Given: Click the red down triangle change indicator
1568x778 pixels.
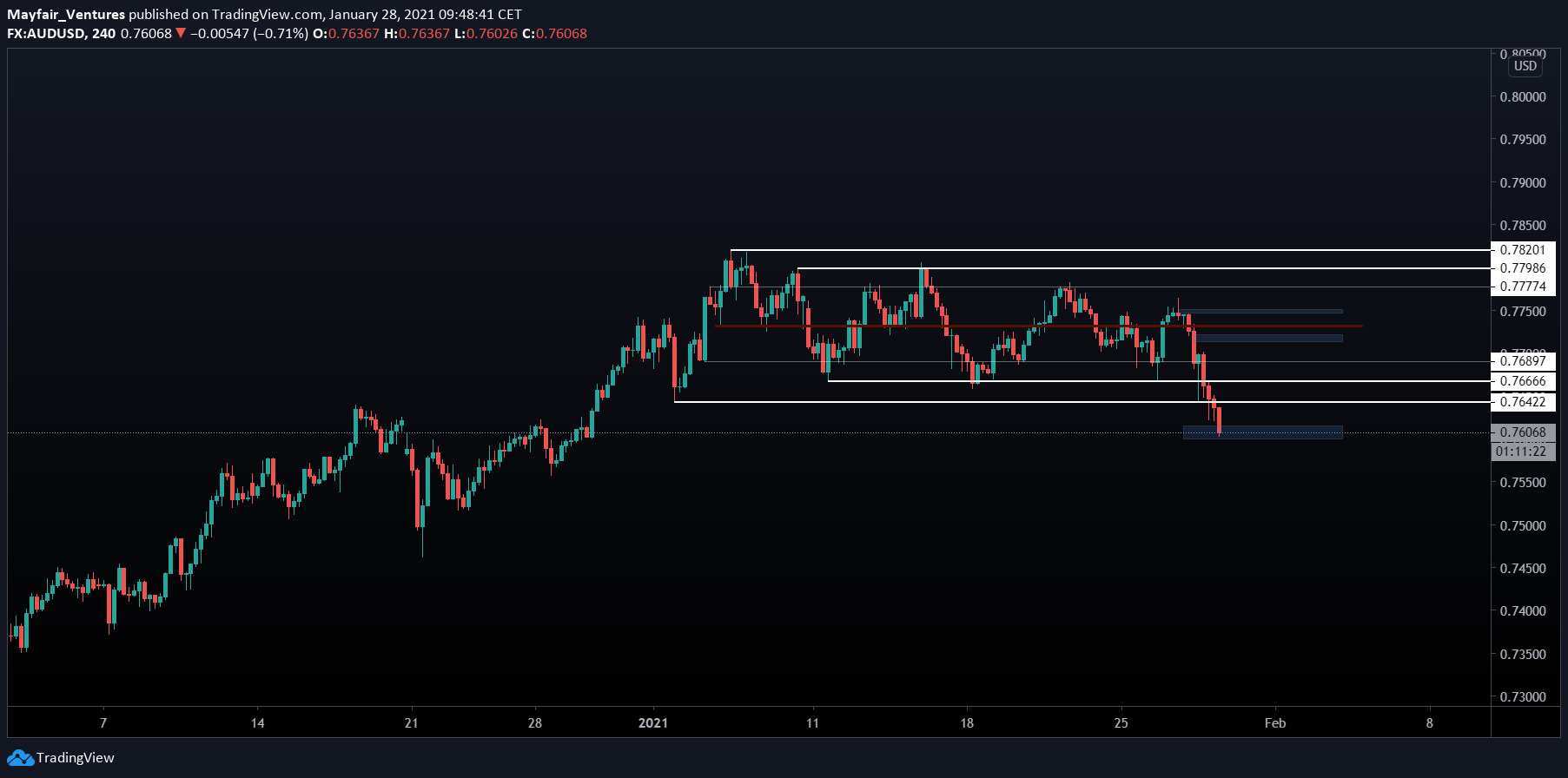Looking at the screenshot, I should coord(181,34).
